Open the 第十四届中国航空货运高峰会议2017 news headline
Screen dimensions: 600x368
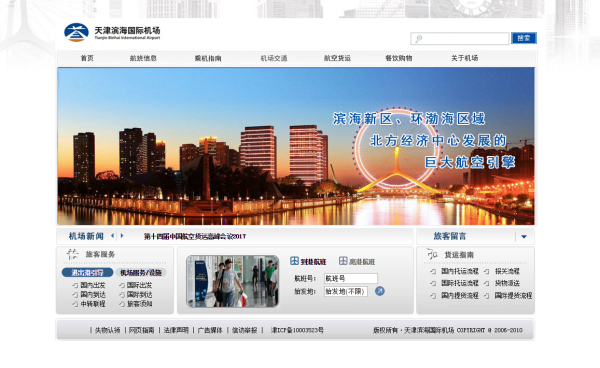[195, 236]
